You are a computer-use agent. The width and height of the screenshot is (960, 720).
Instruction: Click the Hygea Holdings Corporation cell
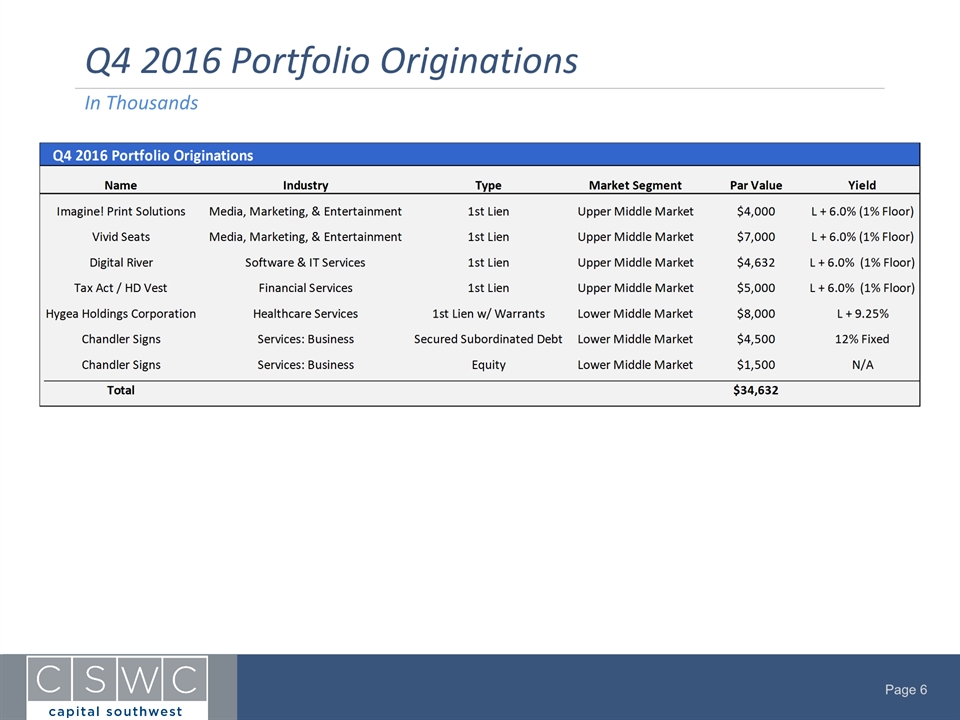tap(120, 313)
